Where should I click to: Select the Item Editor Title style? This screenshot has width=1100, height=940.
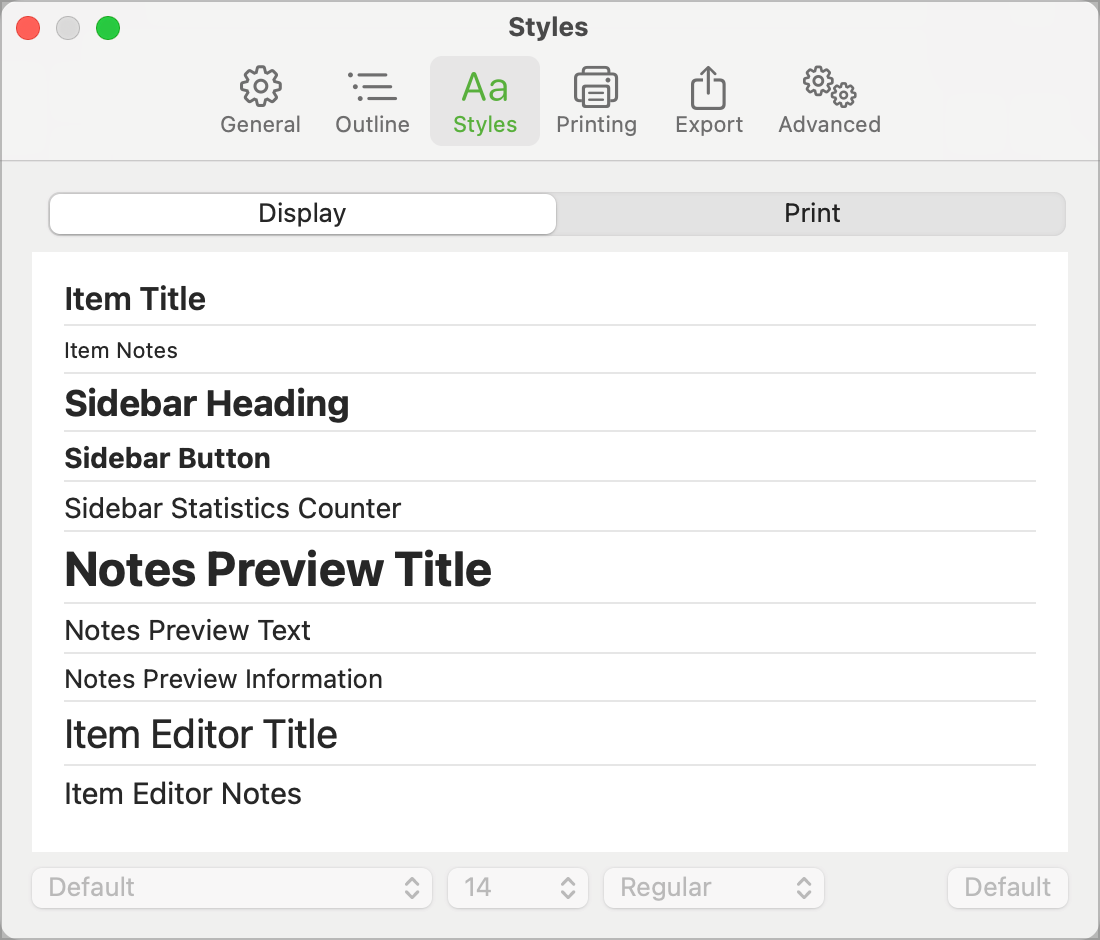pos(550,734)
